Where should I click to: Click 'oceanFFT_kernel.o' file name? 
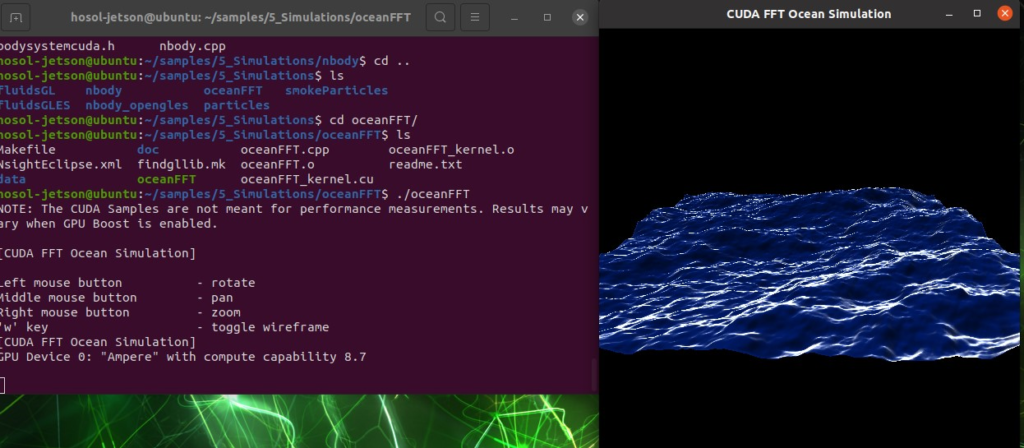(x=451, y=150)
